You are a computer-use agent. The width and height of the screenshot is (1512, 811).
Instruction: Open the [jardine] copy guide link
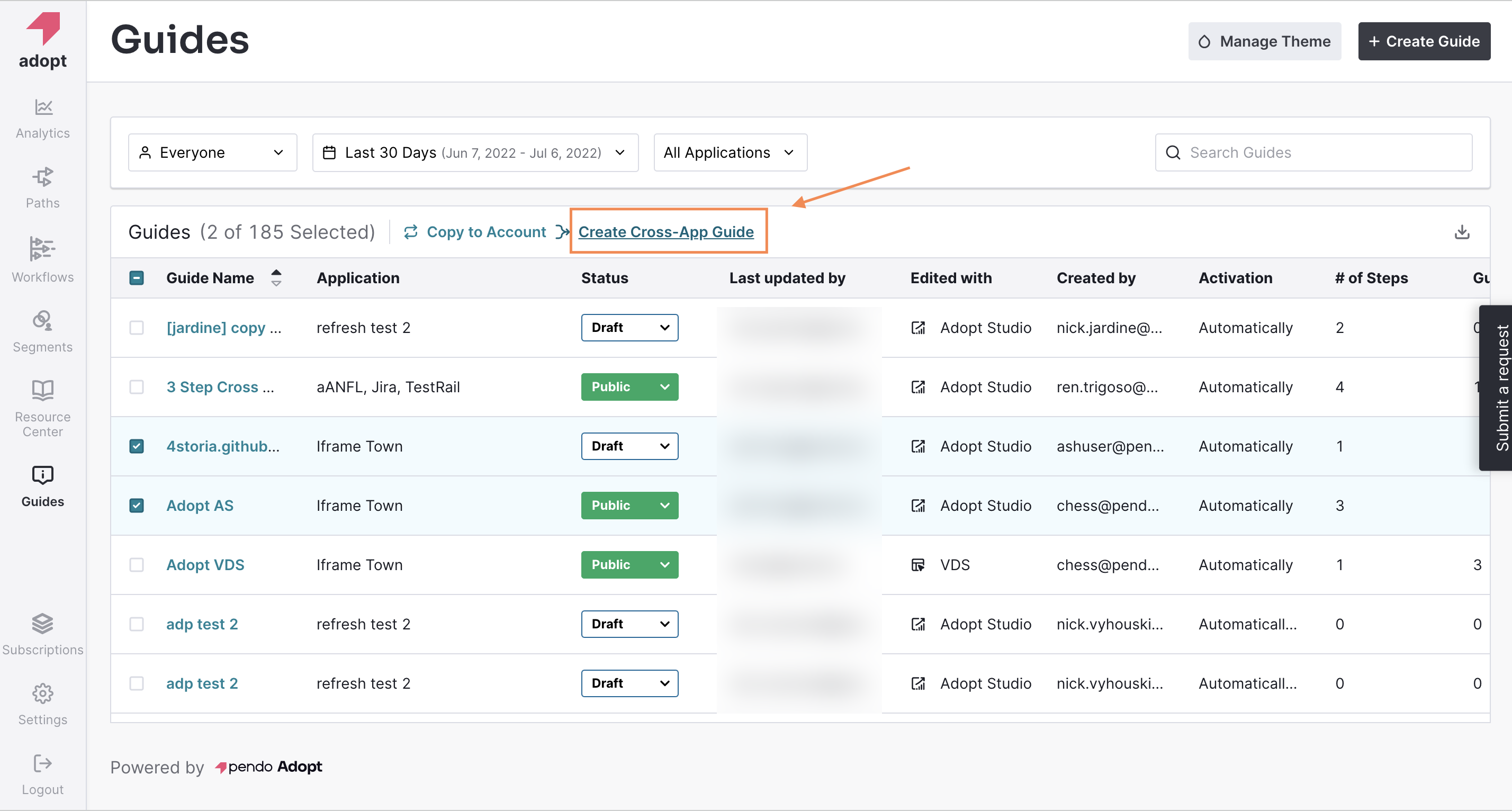[x=224, y=328]
